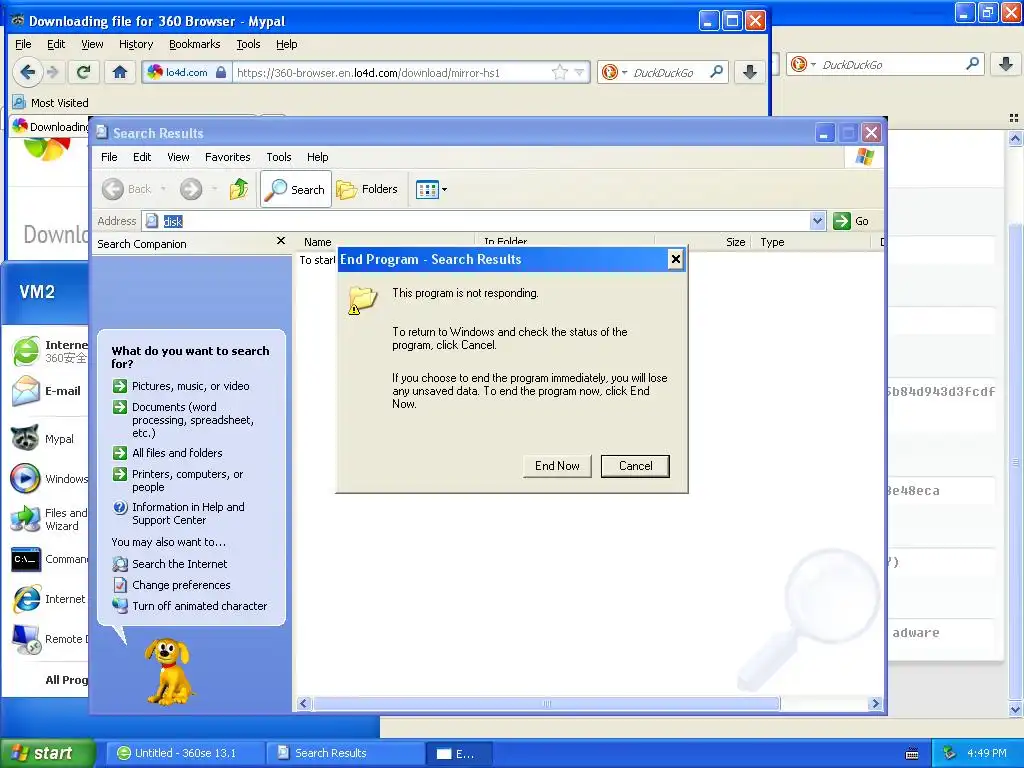Viewport: 1024px width, 768px height.
Task: Open Views dropdown button
Action: (x=431, y=189)
